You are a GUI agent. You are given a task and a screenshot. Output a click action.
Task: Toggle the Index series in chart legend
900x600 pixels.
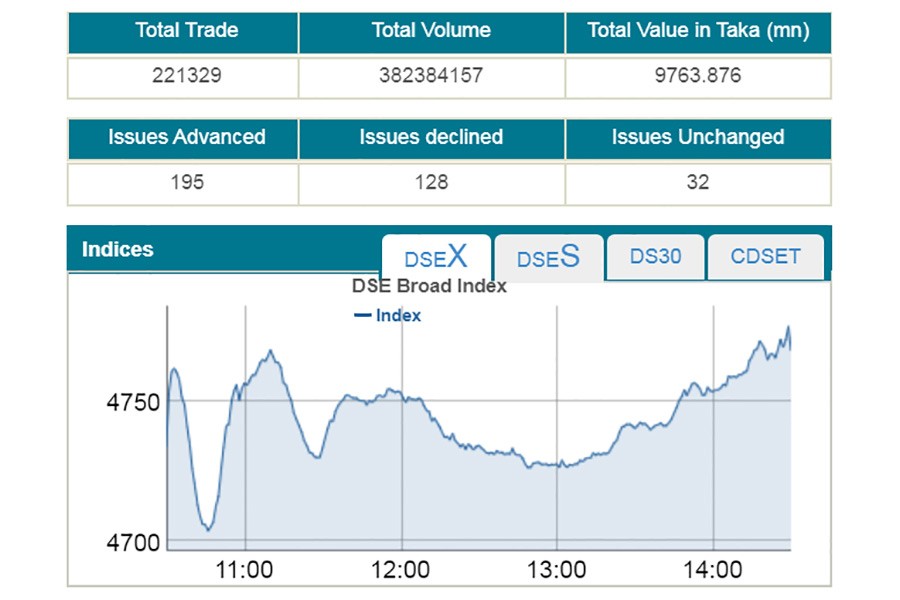[388, 316]
